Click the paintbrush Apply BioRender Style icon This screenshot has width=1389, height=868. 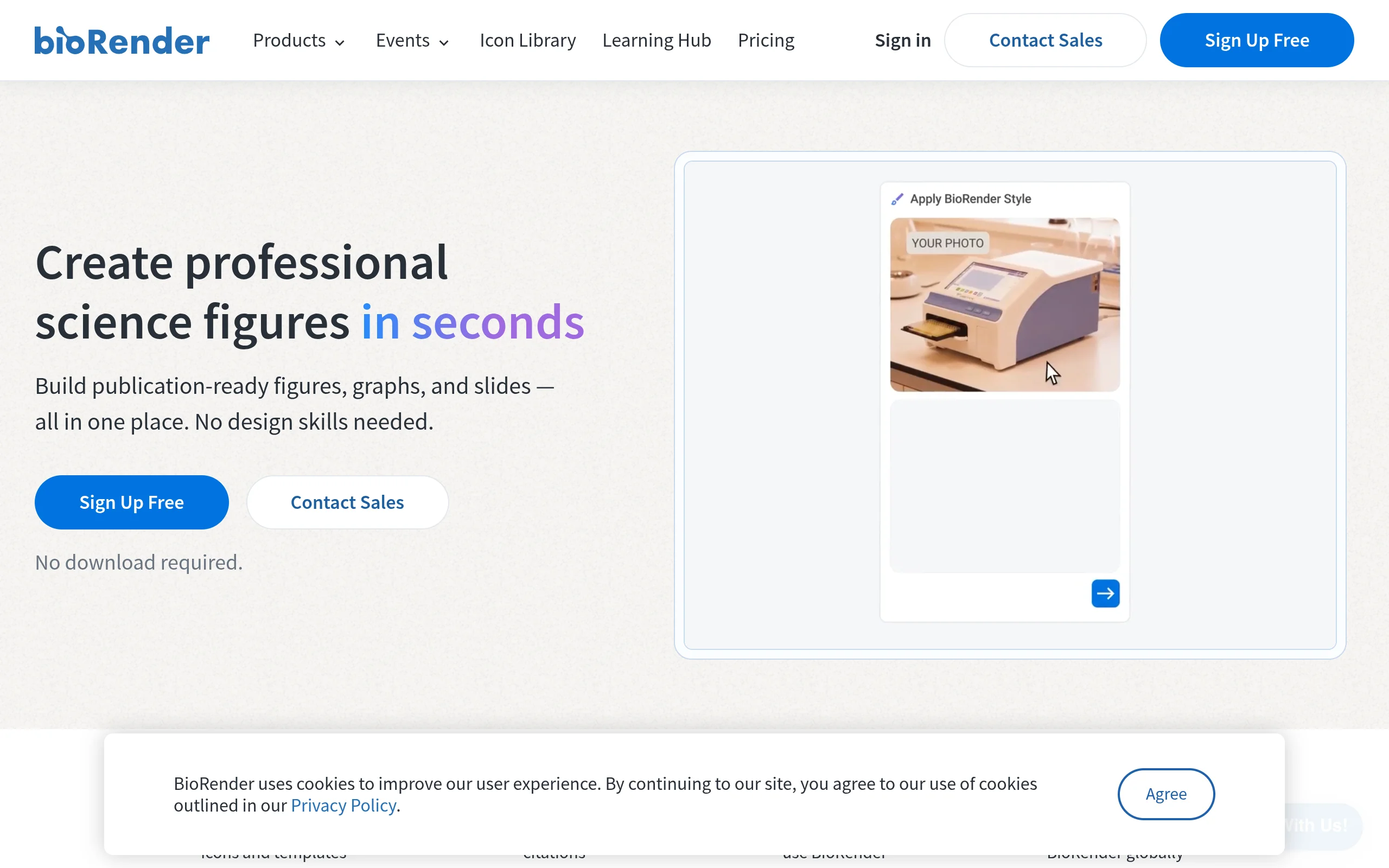pyautogui.click(x=897, y=199)
